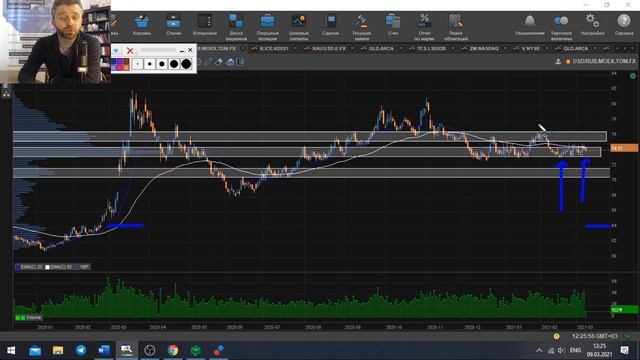Open the Котировки quotes panel
This screenshot has height=360, width=640.
click(204, 25)
